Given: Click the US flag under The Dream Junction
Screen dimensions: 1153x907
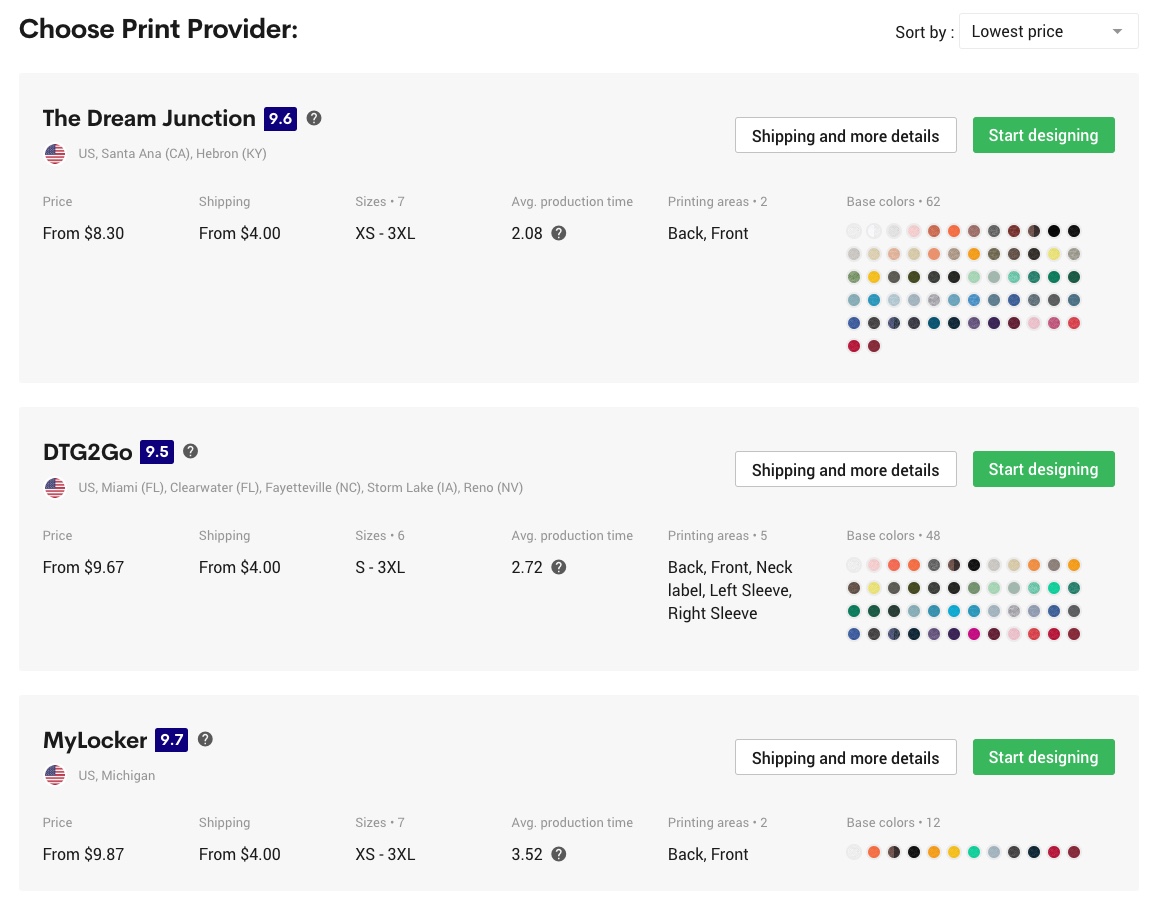Looking at the screenshot, I should 55,154.
